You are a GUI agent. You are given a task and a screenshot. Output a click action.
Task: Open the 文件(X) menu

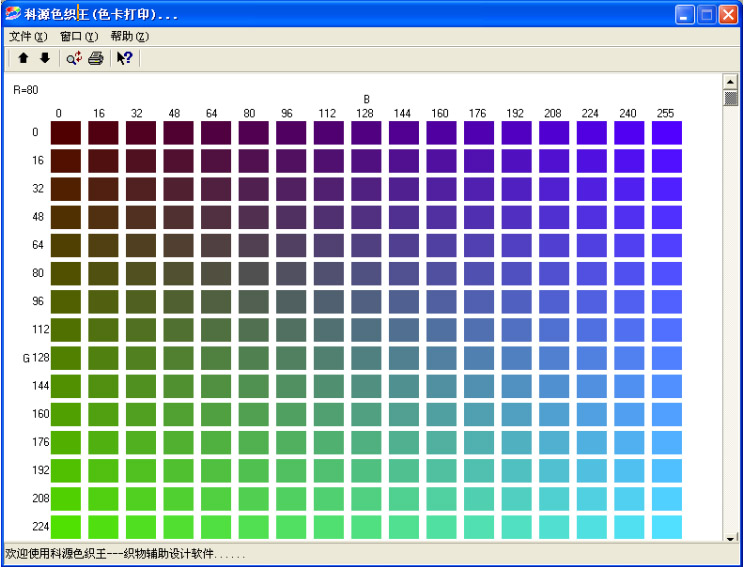[x=28, y=37]
